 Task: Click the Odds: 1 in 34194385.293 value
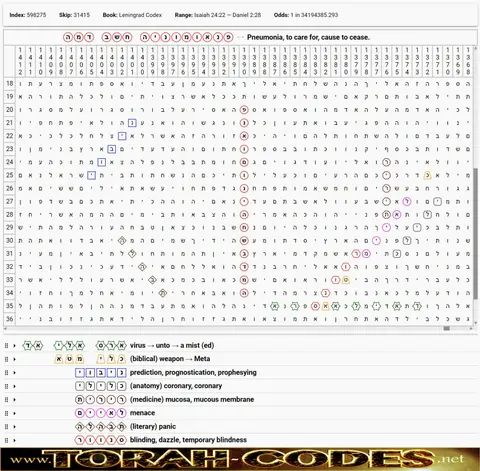coord(306,15)
